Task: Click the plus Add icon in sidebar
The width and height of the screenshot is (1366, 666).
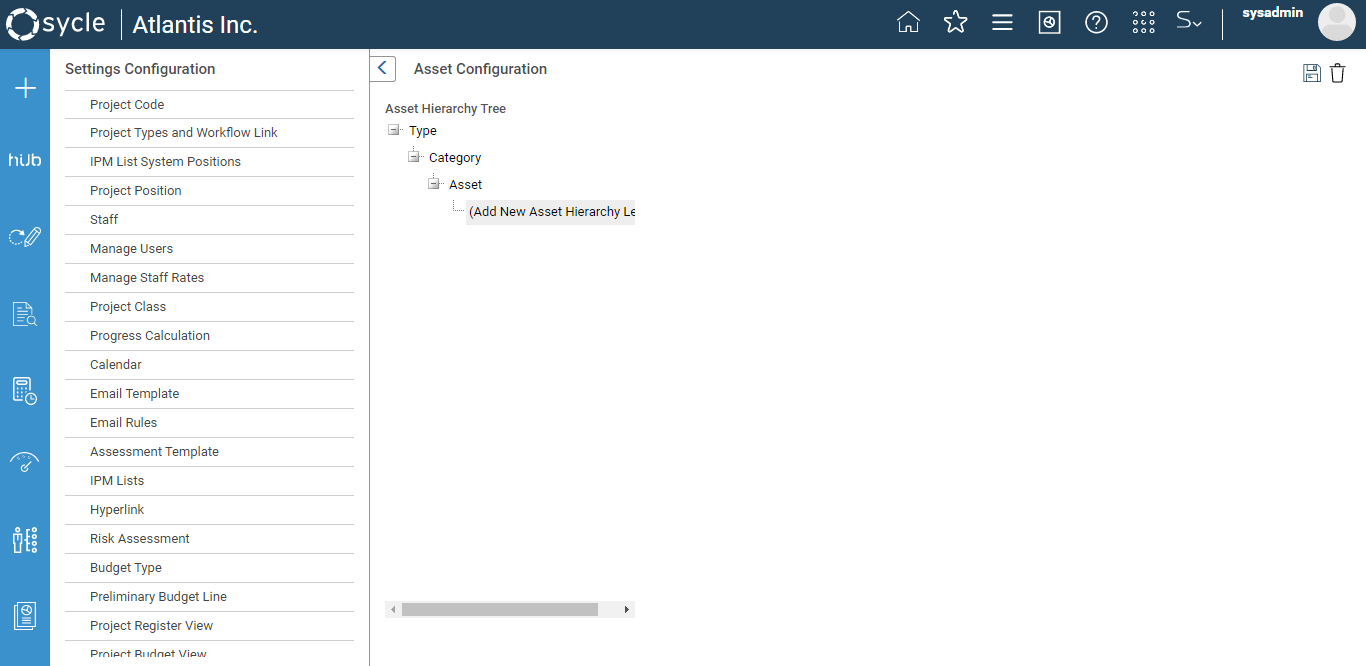Action: (x=25, y=89)
